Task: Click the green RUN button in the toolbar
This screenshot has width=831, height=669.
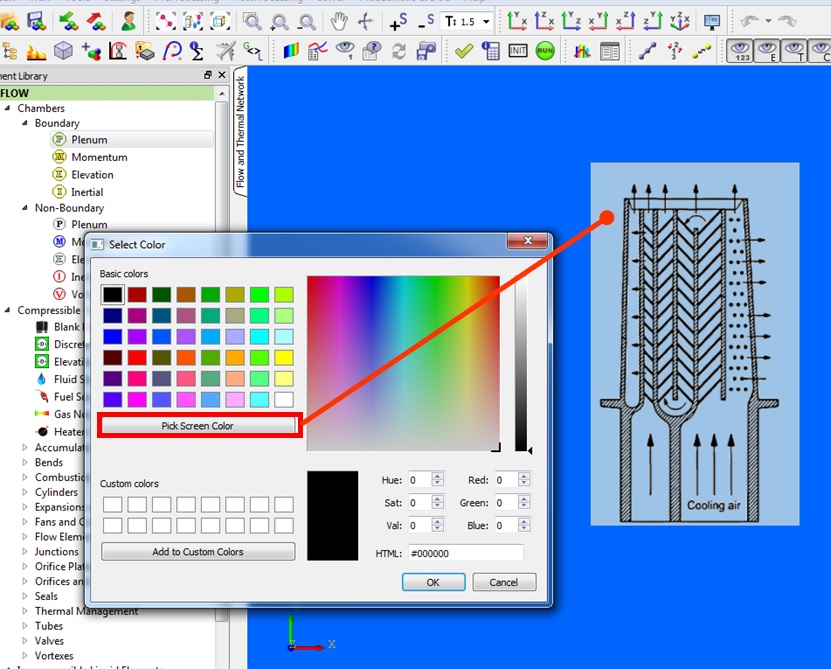Action: click(545, 51)
